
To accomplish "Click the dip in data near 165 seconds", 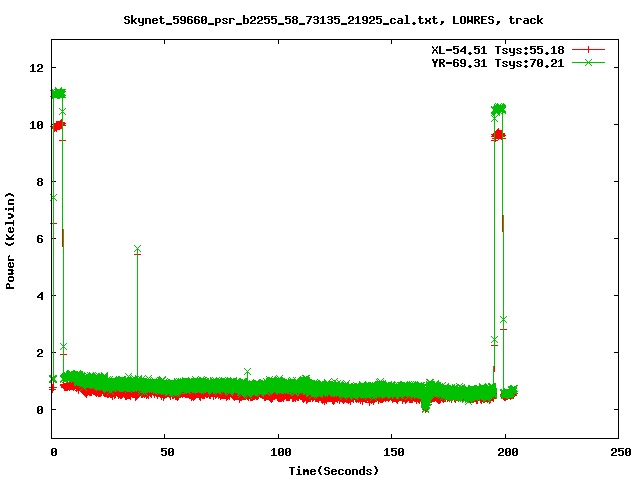I will coord(426,404).
